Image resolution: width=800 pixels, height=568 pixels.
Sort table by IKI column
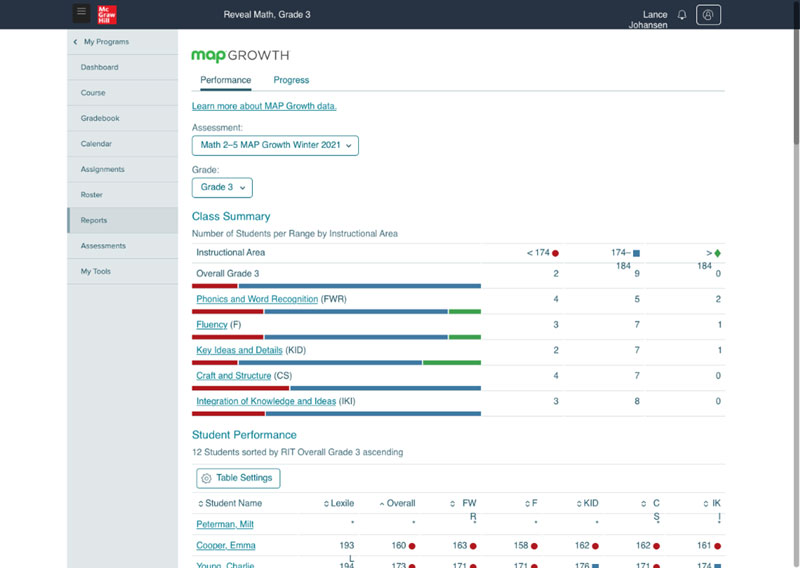[712, 504]
